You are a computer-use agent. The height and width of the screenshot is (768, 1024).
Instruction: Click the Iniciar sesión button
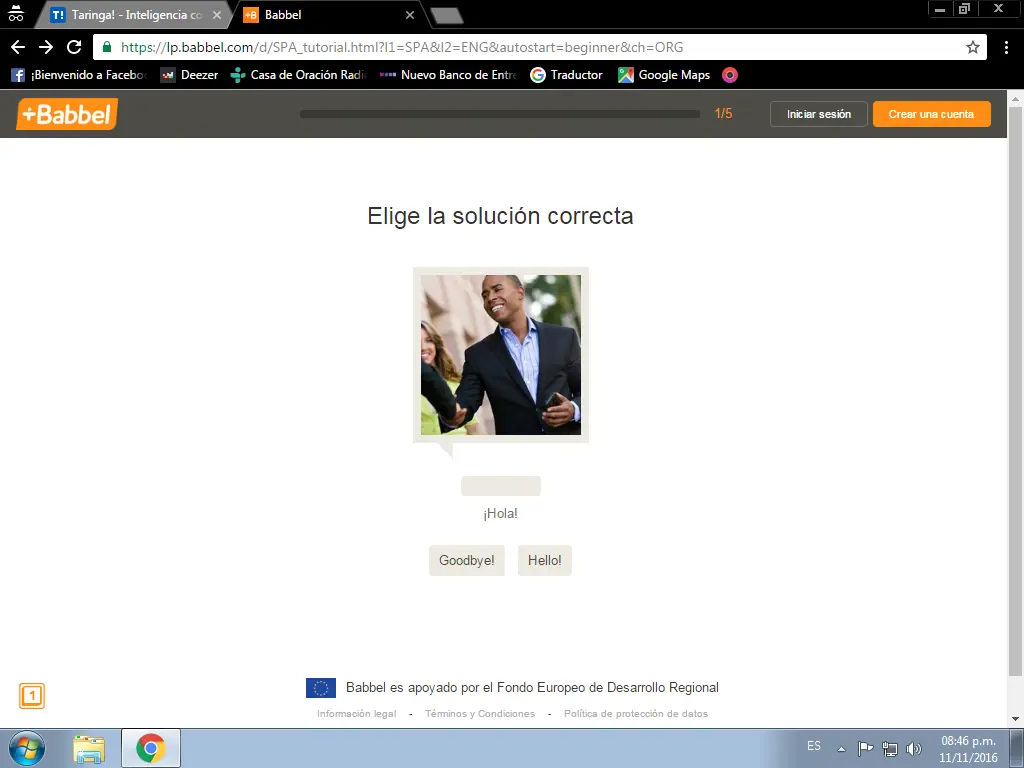pos(818,114)
